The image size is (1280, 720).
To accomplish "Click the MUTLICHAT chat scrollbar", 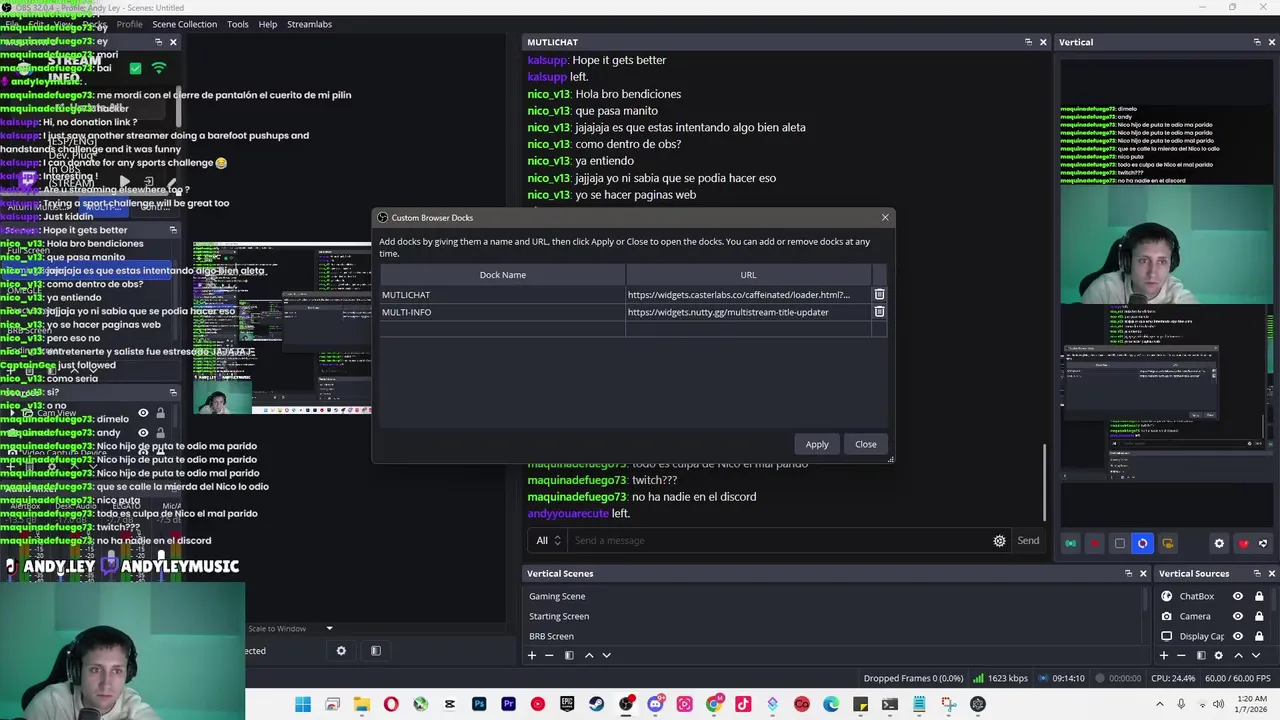I will coord(1046,481).
